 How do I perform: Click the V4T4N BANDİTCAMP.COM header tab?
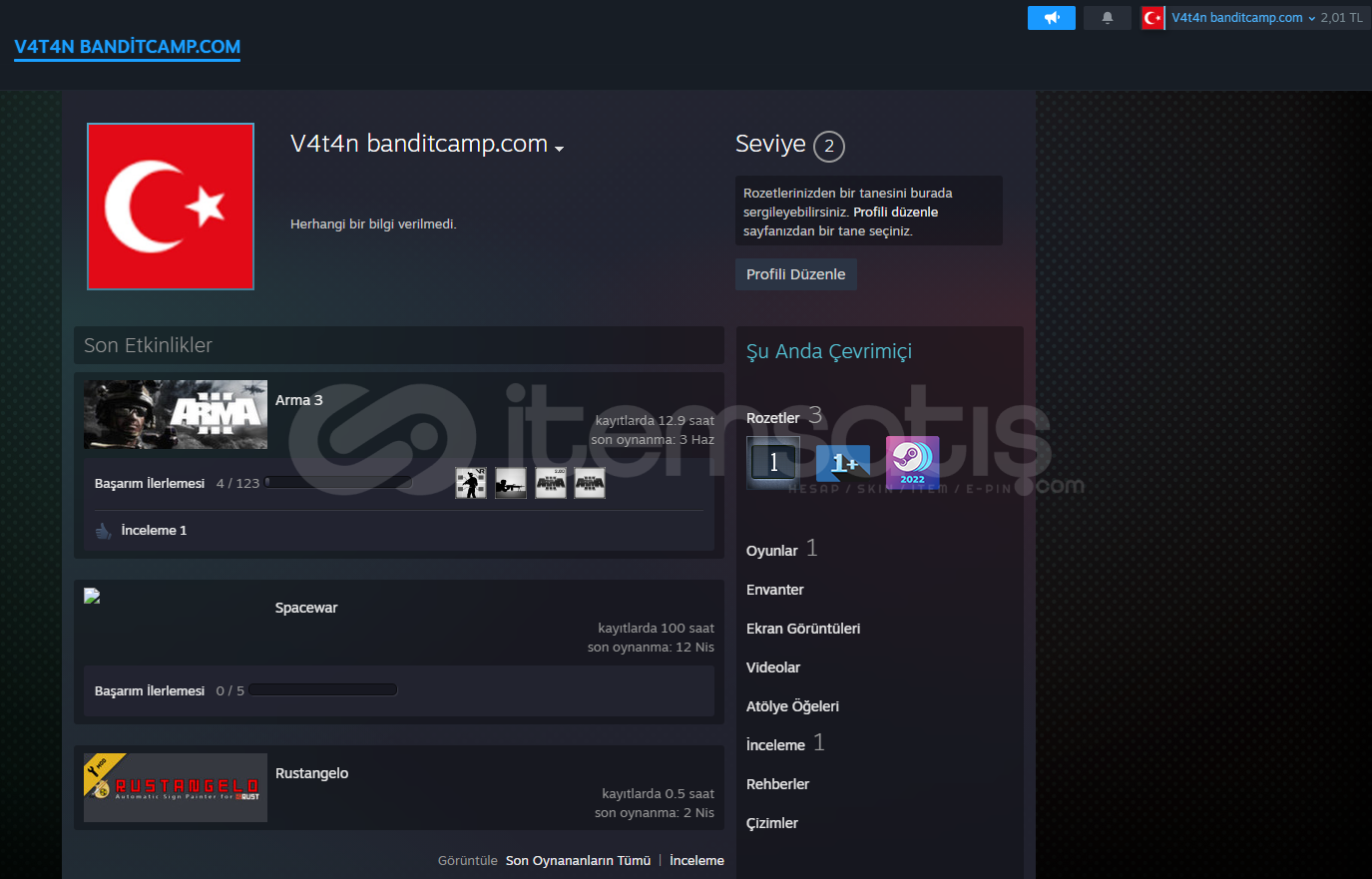[x=127, y=47]
